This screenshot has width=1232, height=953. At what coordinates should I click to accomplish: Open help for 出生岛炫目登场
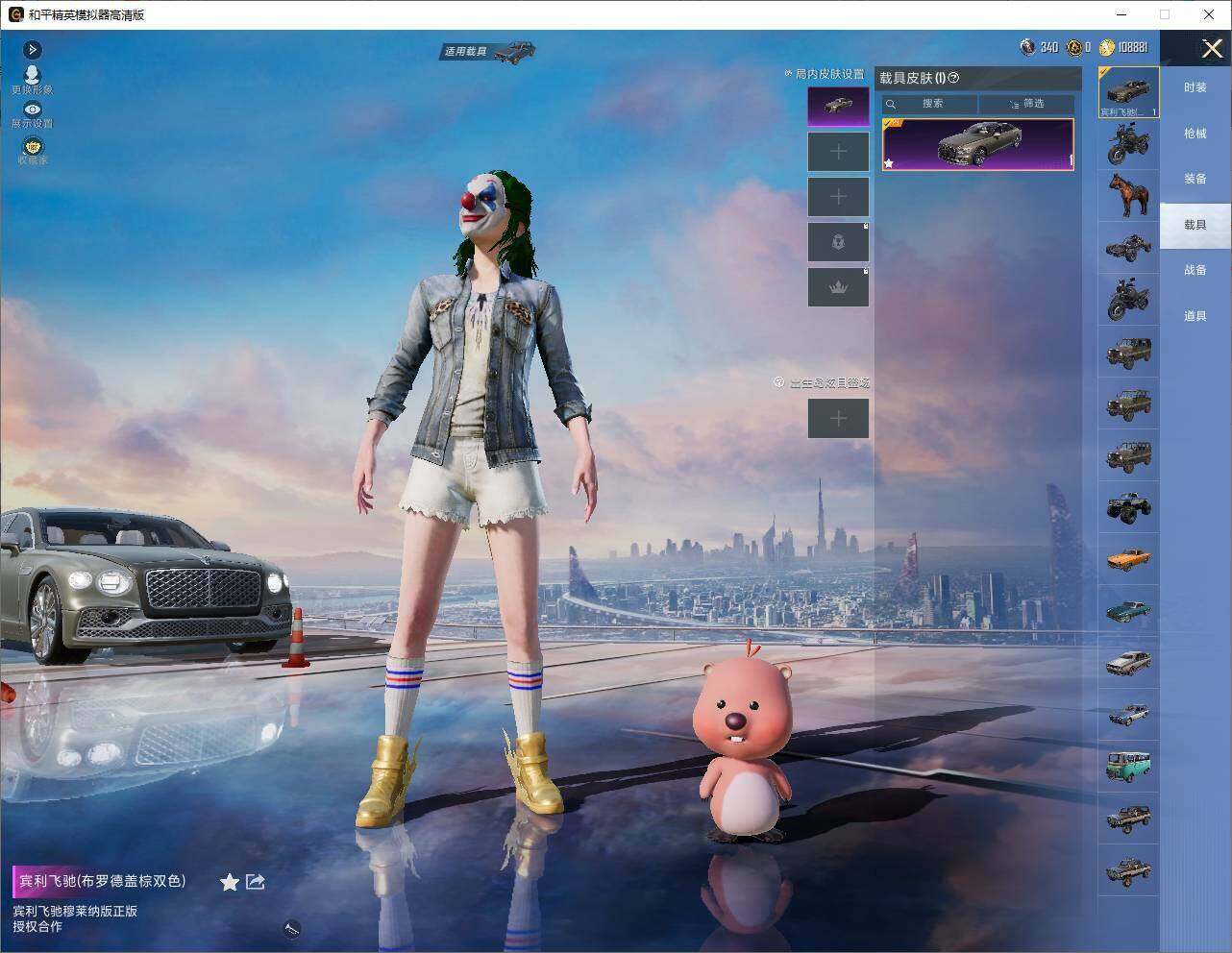779,382
